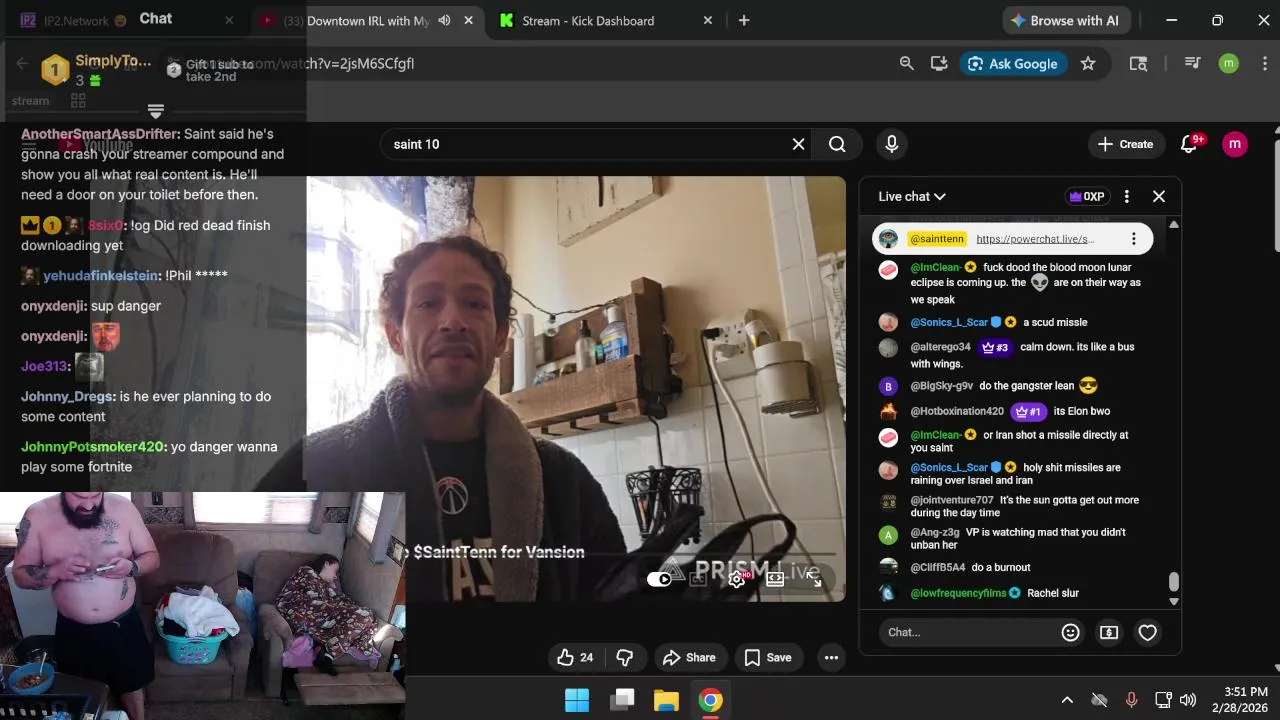Click the @Hotboxination420 username in chat
The height and width of the screenshot is (720, 1280).
(x=957, y=411)
